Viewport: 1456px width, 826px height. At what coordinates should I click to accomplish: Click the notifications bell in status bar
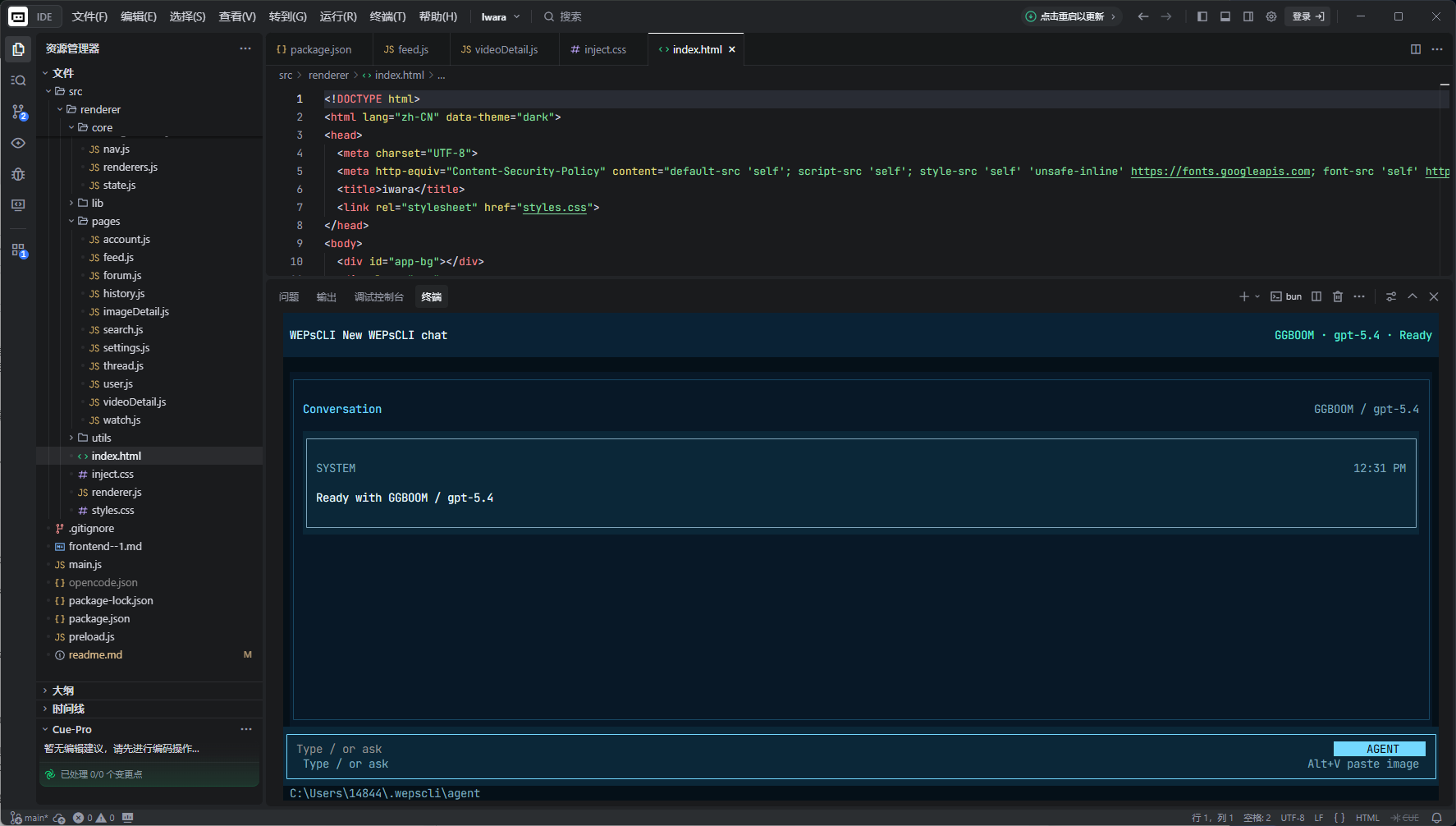pyautogui.click(x=1436, y=818)
